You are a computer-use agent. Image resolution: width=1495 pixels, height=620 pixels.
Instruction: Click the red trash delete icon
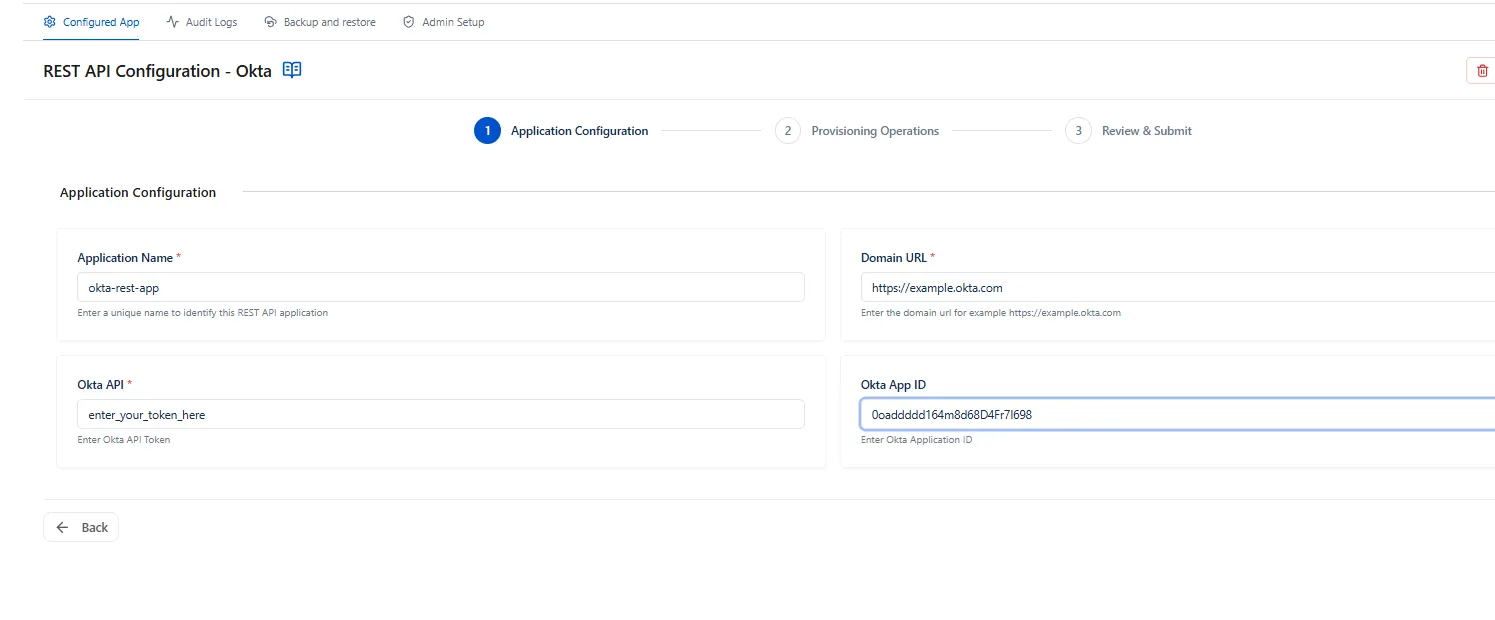point(1482,71)
